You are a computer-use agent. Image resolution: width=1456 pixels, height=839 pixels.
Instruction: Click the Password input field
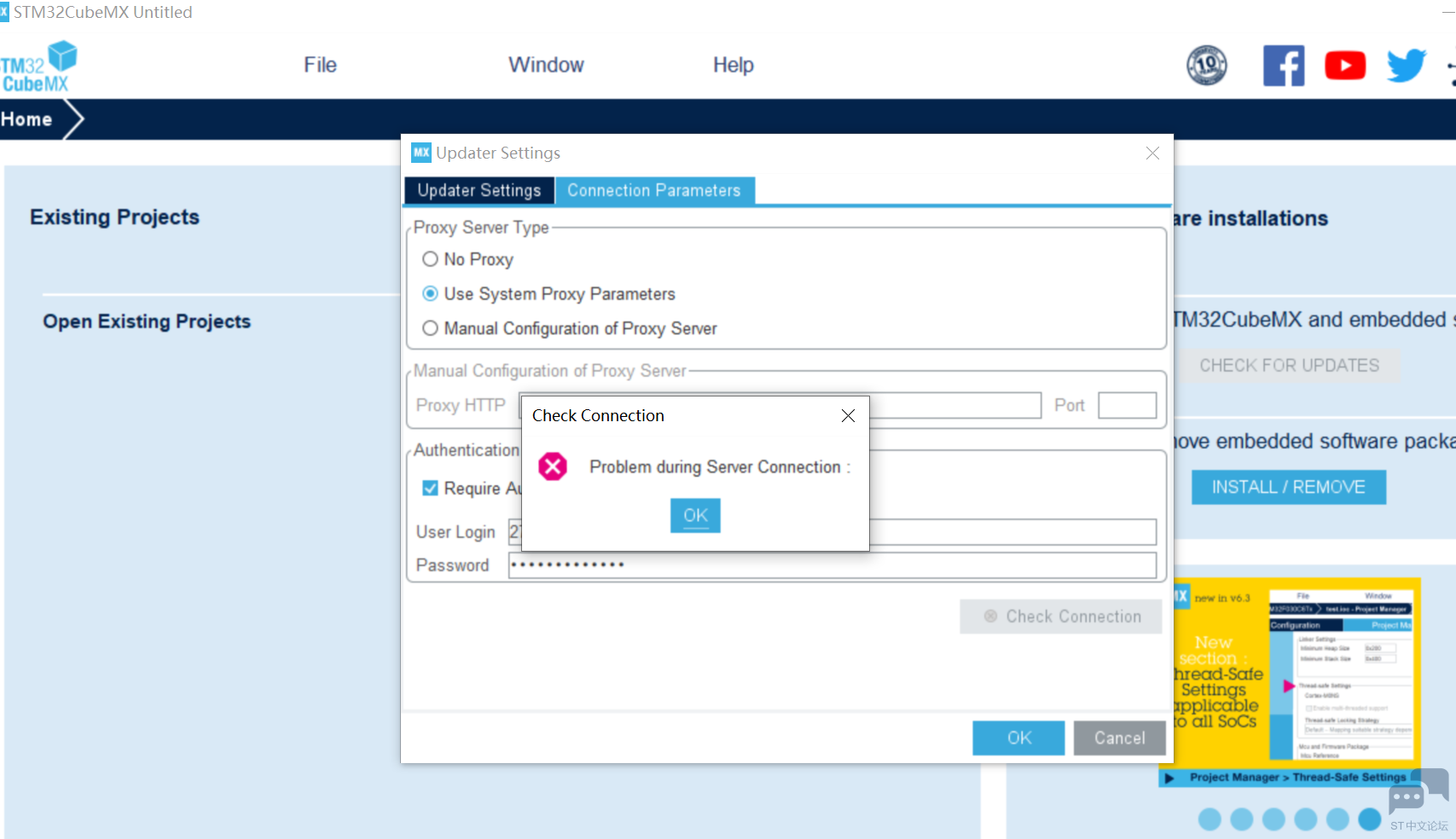tap(832, 564)
